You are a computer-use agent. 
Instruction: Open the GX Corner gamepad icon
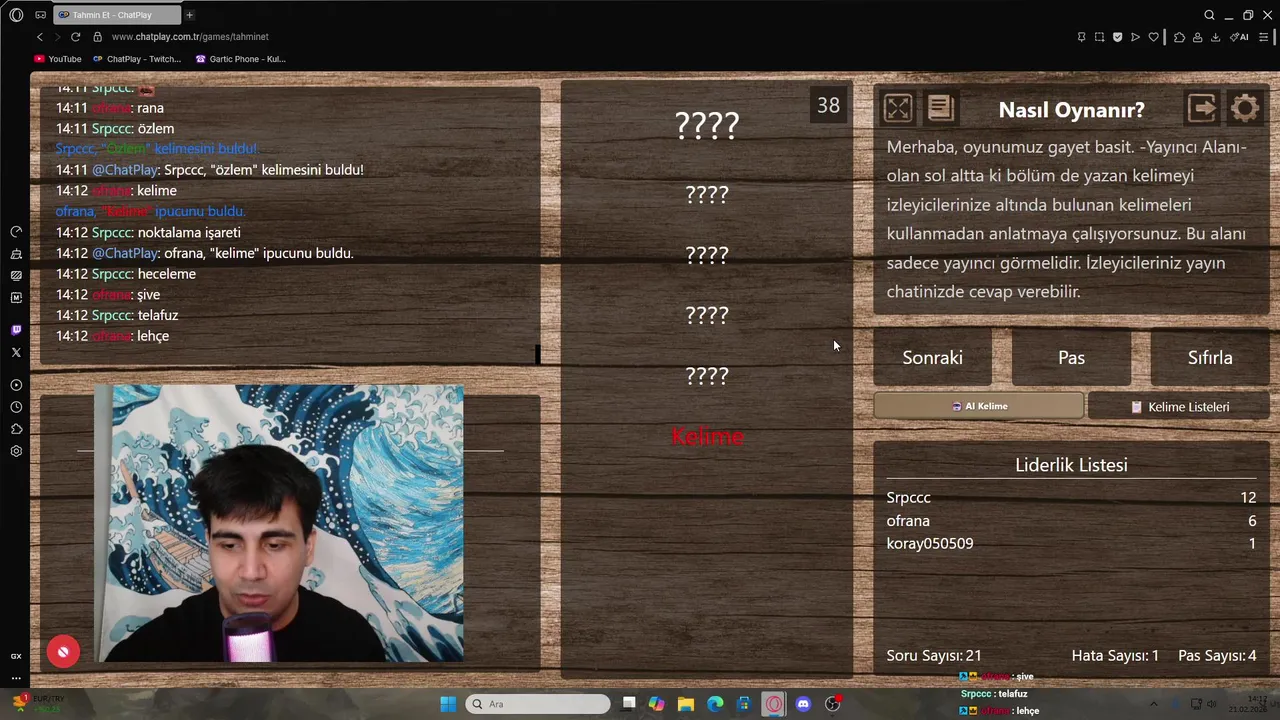coord(40,15)
